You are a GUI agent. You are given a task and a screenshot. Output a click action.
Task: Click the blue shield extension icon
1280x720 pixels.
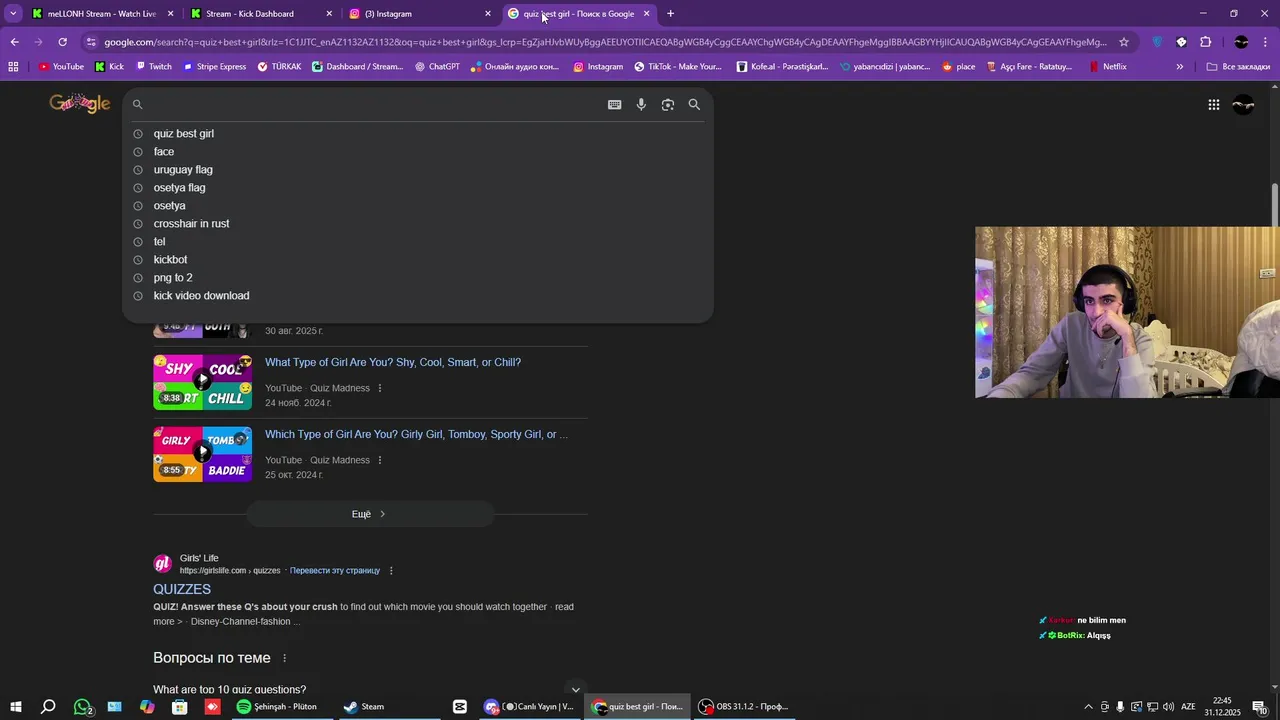1157,42
